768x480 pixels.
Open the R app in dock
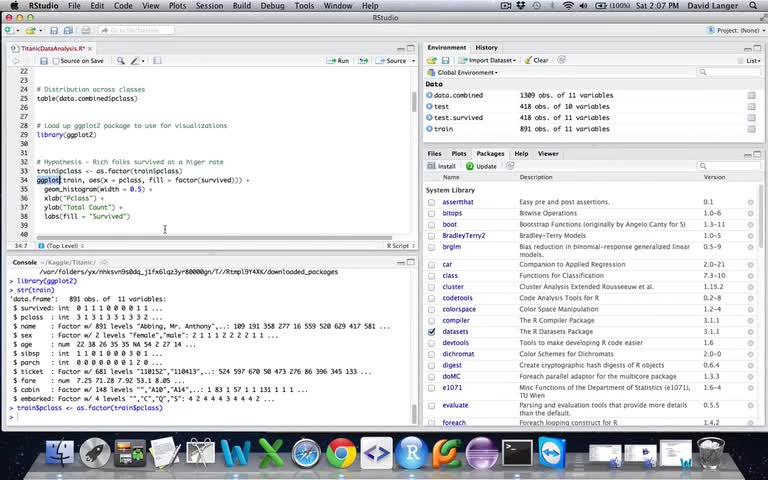[411, 453]
